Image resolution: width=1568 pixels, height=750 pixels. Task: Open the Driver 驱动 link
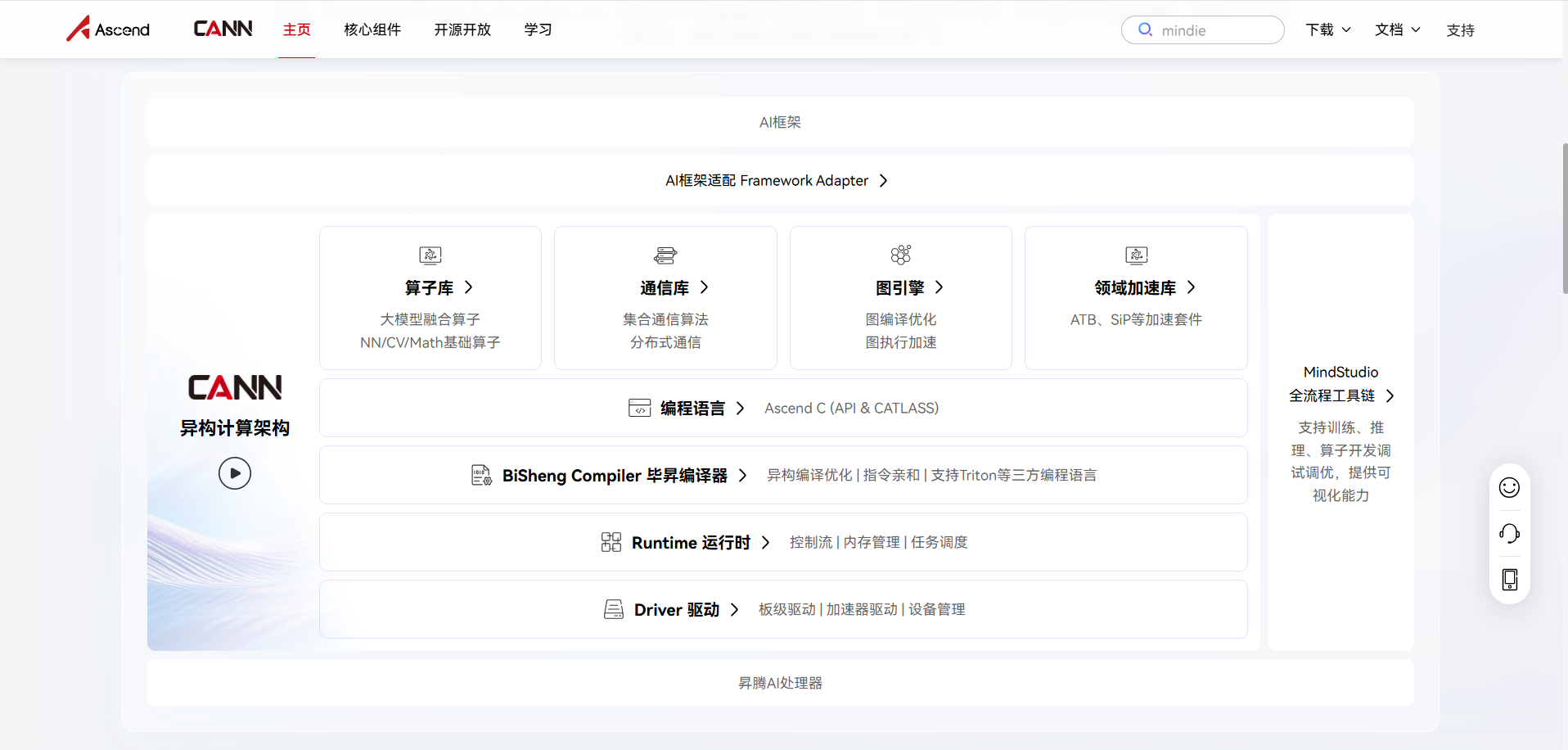pos(677,609)
